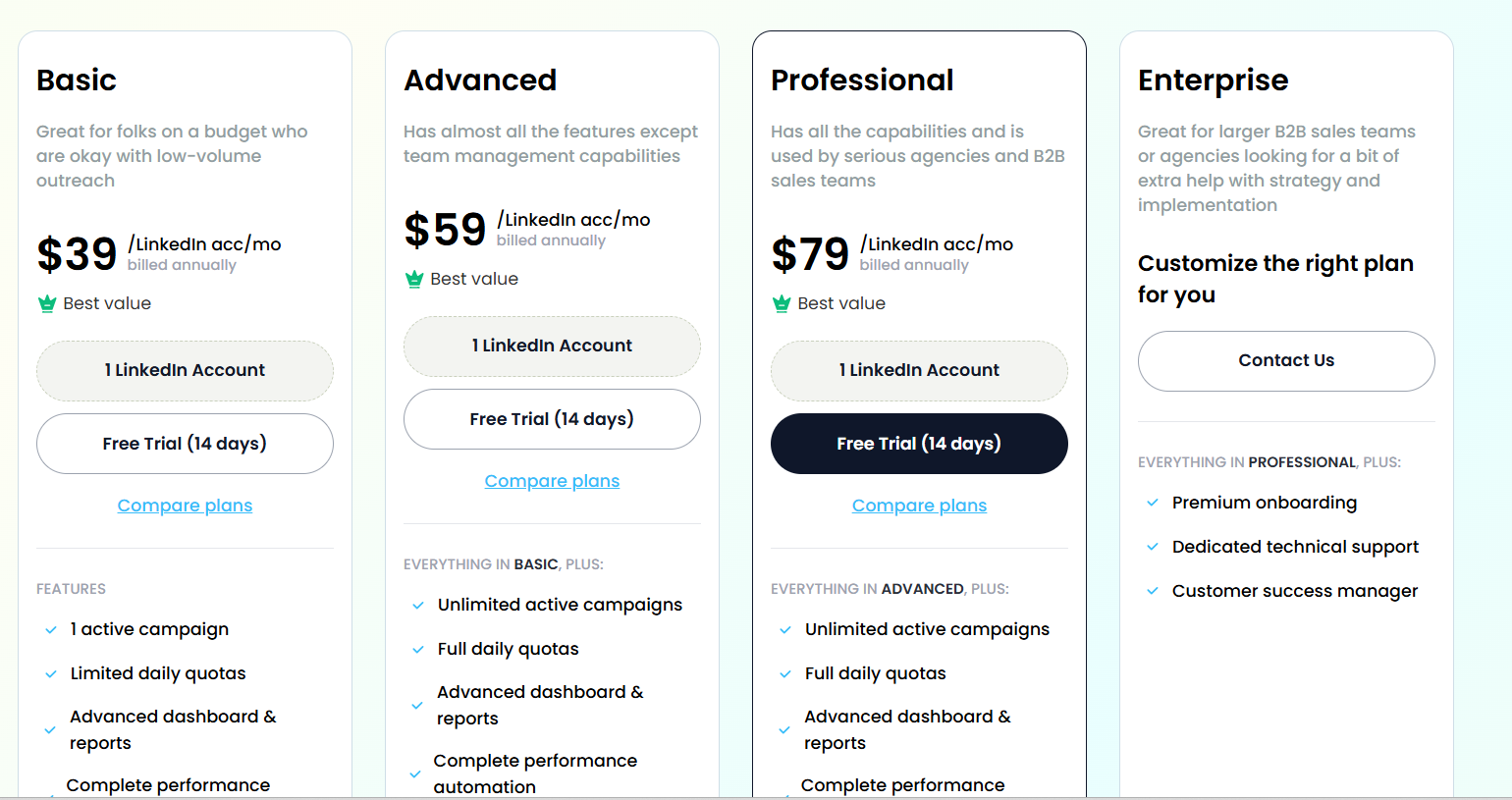Open Compare plans link under Advanced
The width and height of the screenshot is (1512, 800).
[x=552, y=481]
